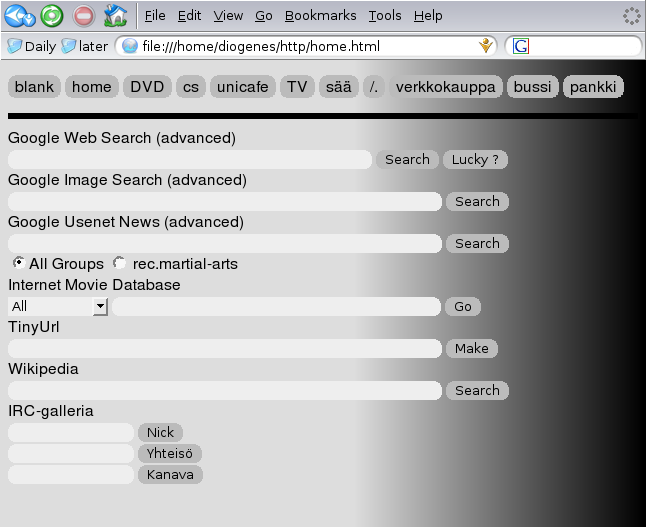Click the blank link button
This screenshot has height=527, width=646.
34,87
